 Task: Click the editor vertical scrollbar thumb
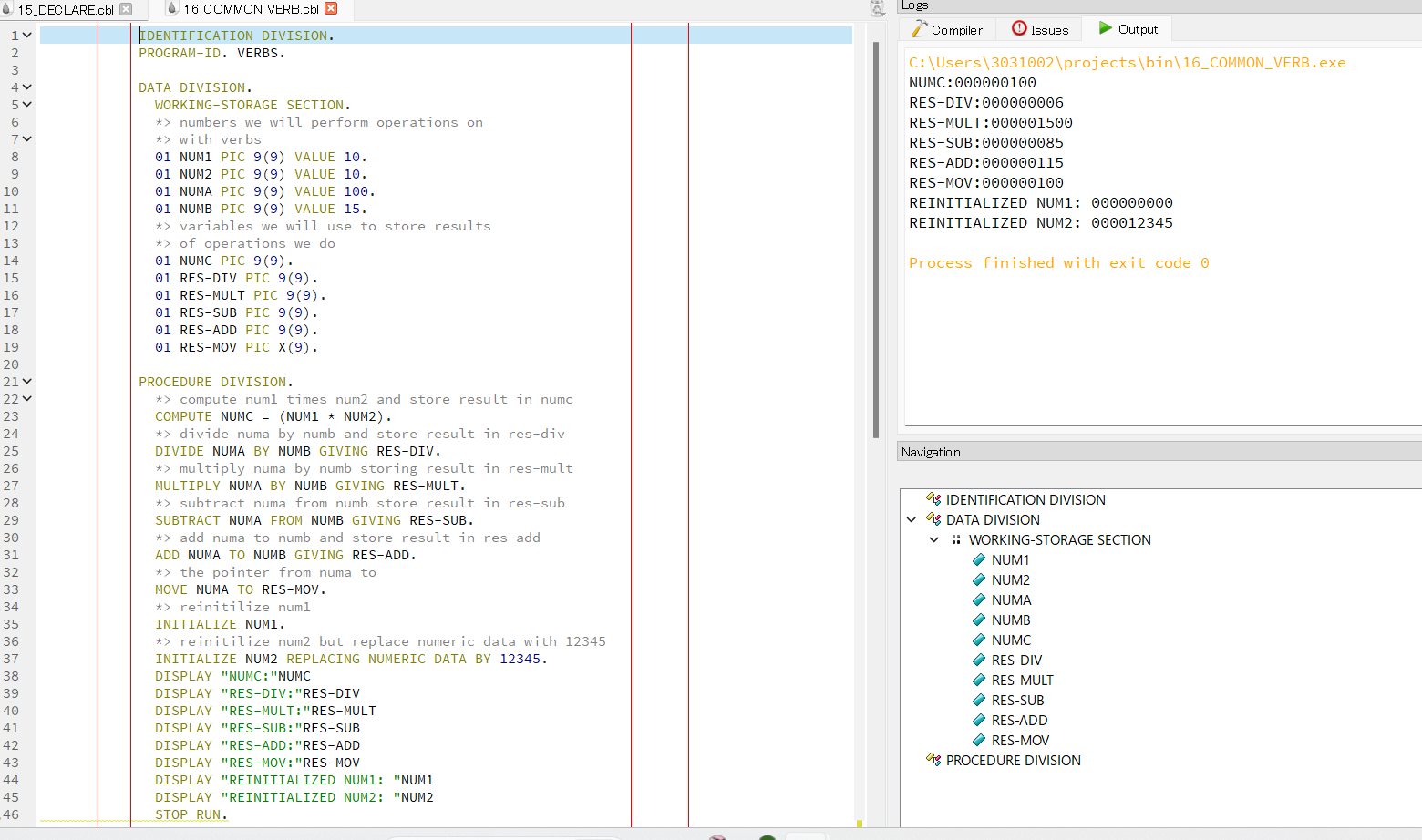pyautogui.click(x=876, y=240)
